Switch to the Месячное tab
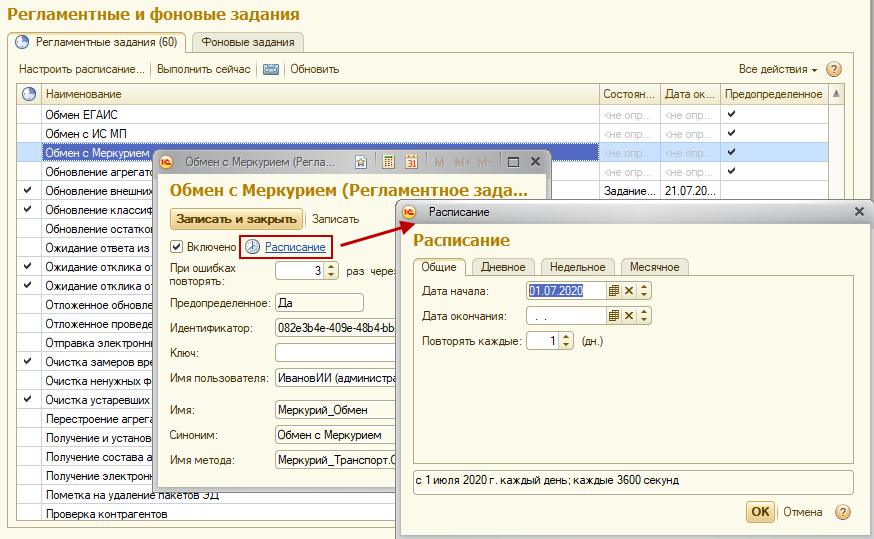The image size is (874, 539). coord(654,267)
